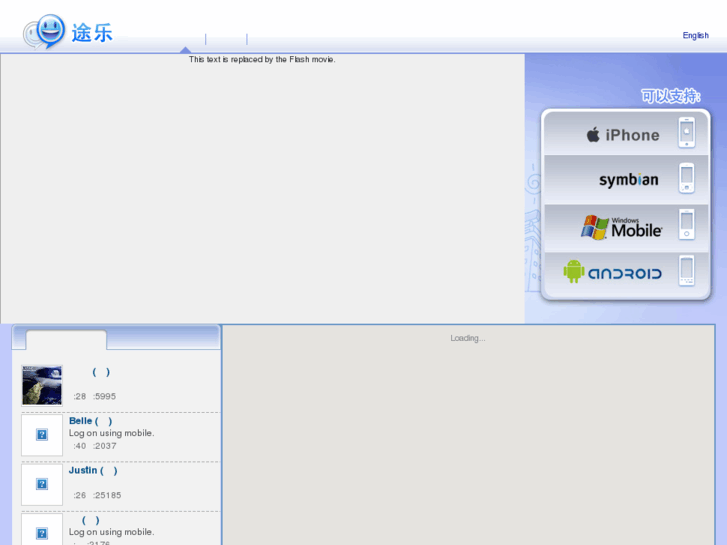
Task: Select the iPhone platform button
Action: [x=626, y=134]
